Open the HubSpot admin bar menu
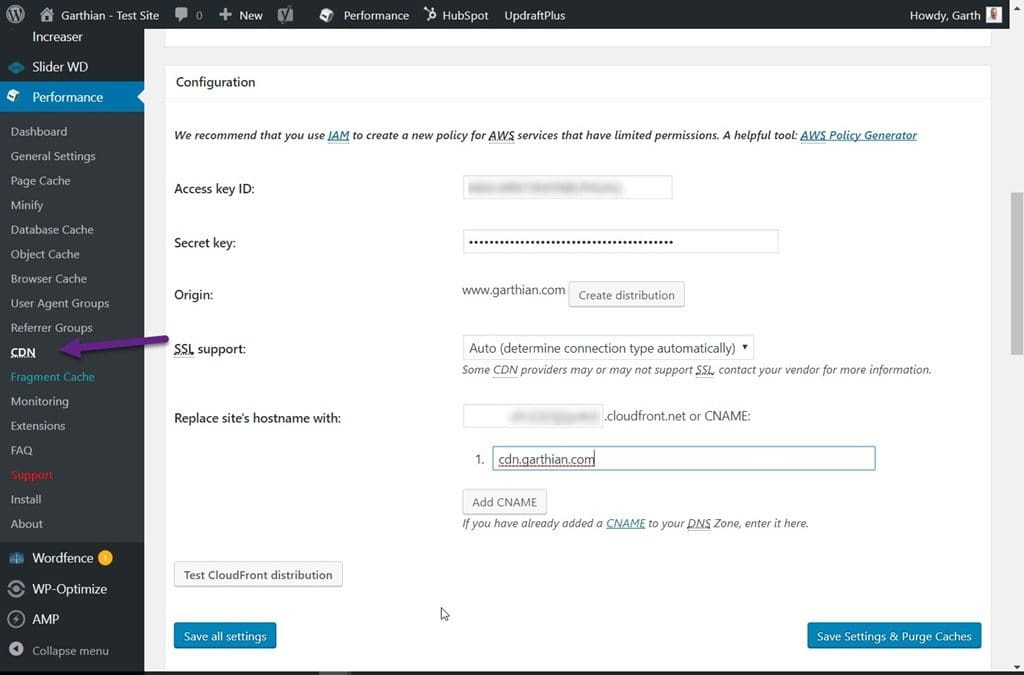This screenshot has height=675, width=1024. (456, 14)
